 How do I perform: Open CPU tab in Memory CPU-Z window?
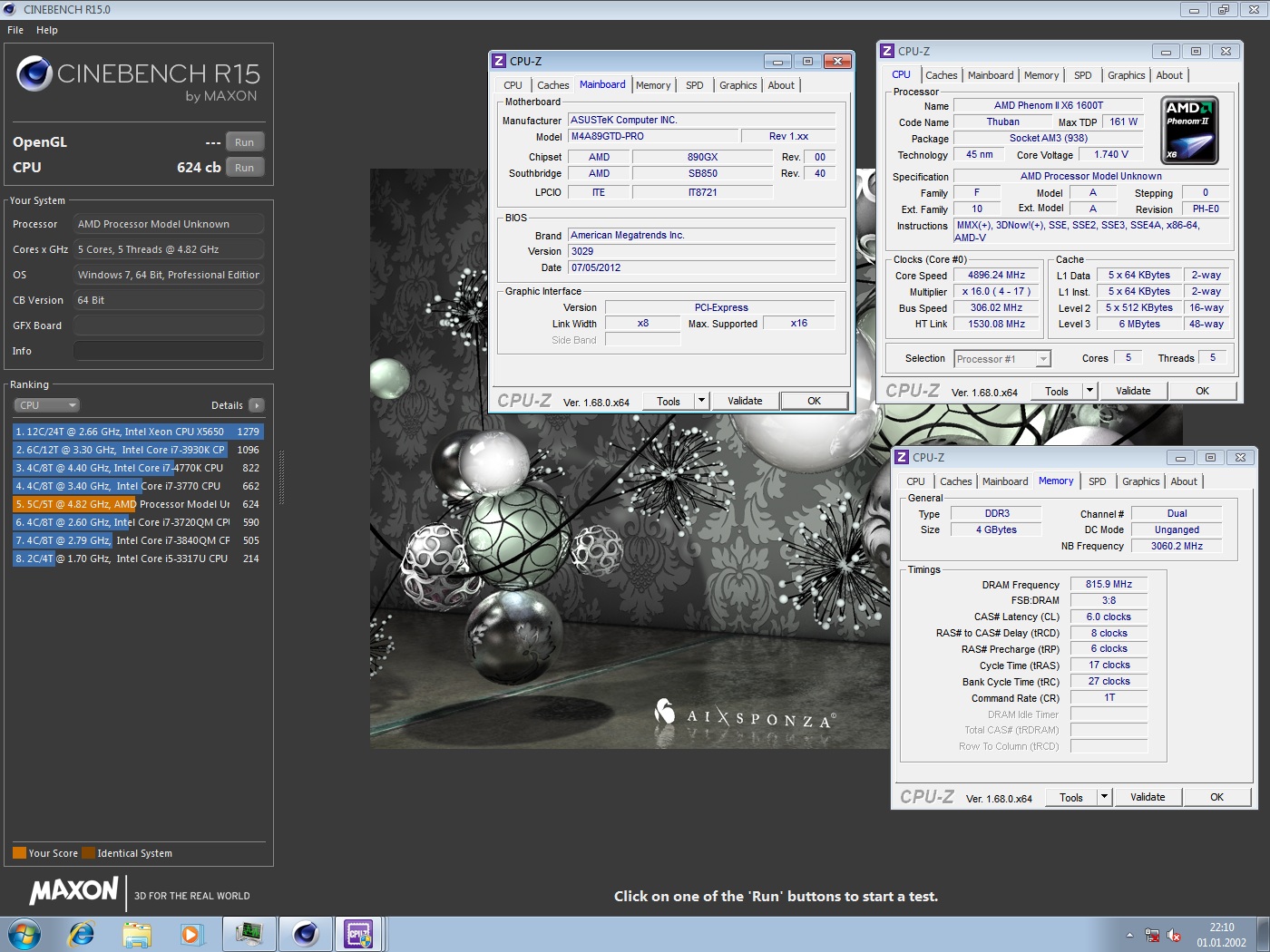(916, 481)
